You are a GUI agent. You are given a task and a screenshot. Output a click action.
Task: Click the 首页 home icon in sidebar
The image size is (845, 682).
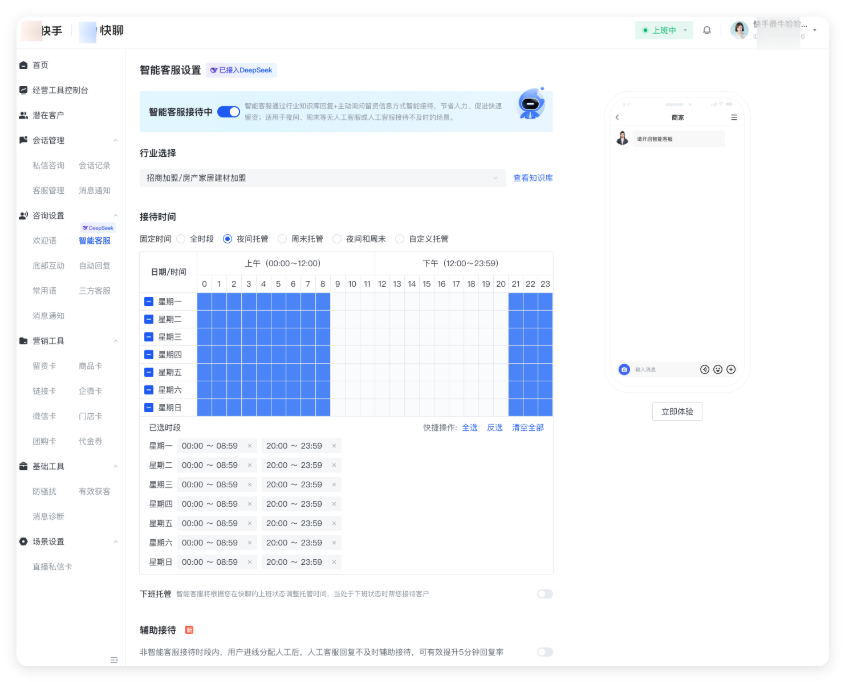click(23, 65)
